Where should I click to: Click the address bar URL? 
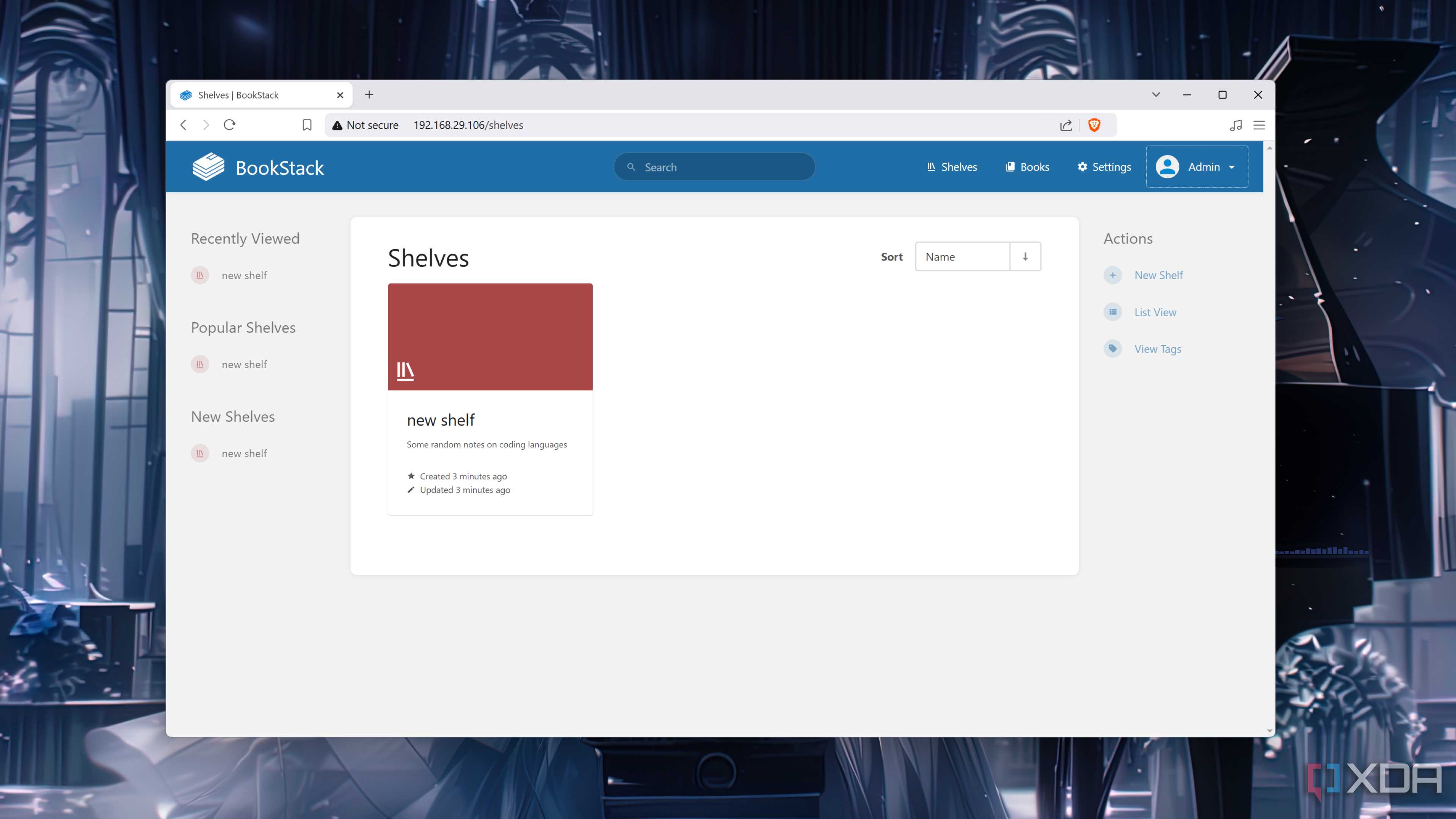[468, 125]
